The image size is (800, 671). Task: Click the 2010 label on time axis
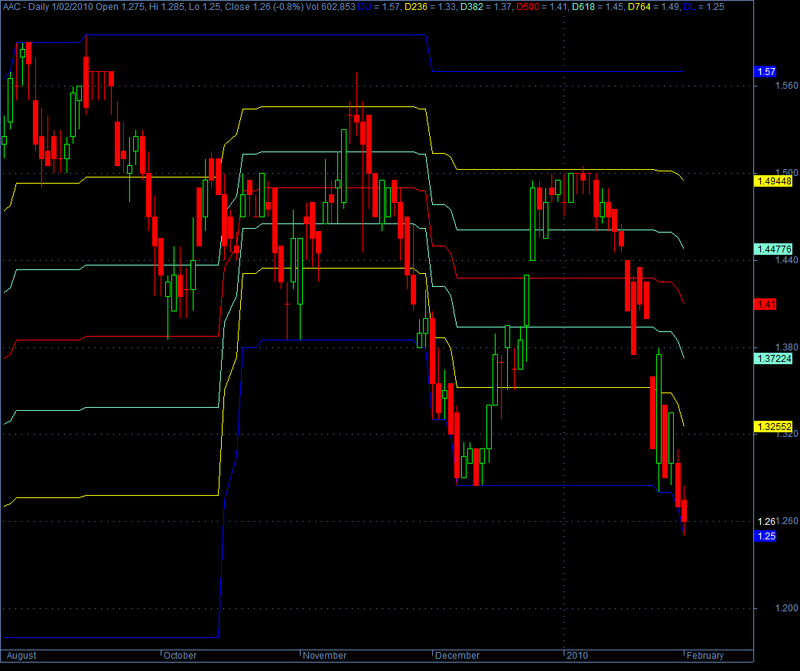click(578, 656)
